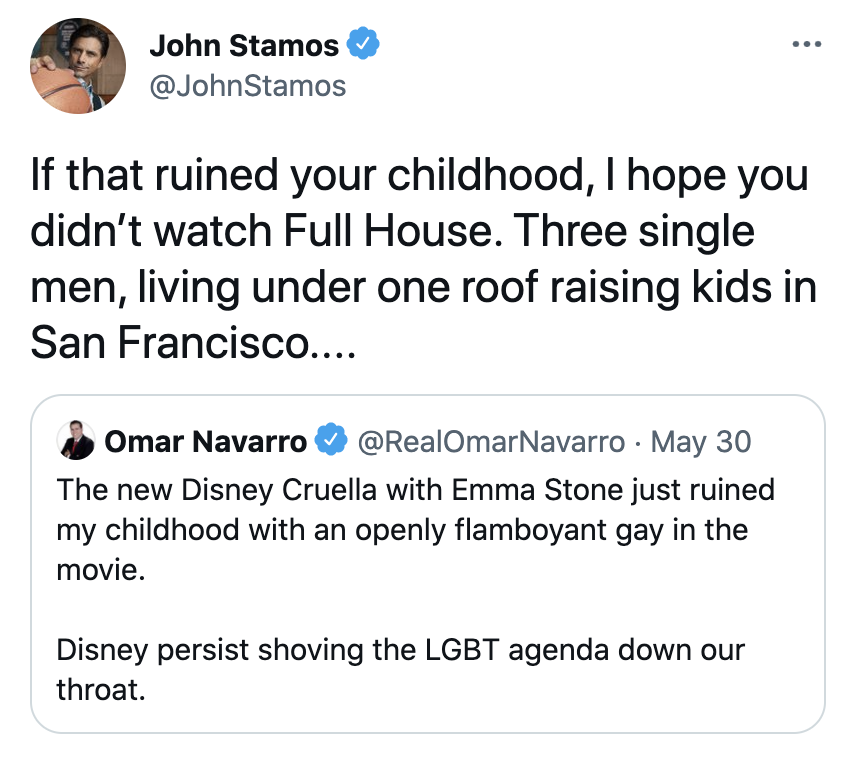Click the main tweet text about Full House
Screen dimensions: 856x758
click(x=423, y=258)
